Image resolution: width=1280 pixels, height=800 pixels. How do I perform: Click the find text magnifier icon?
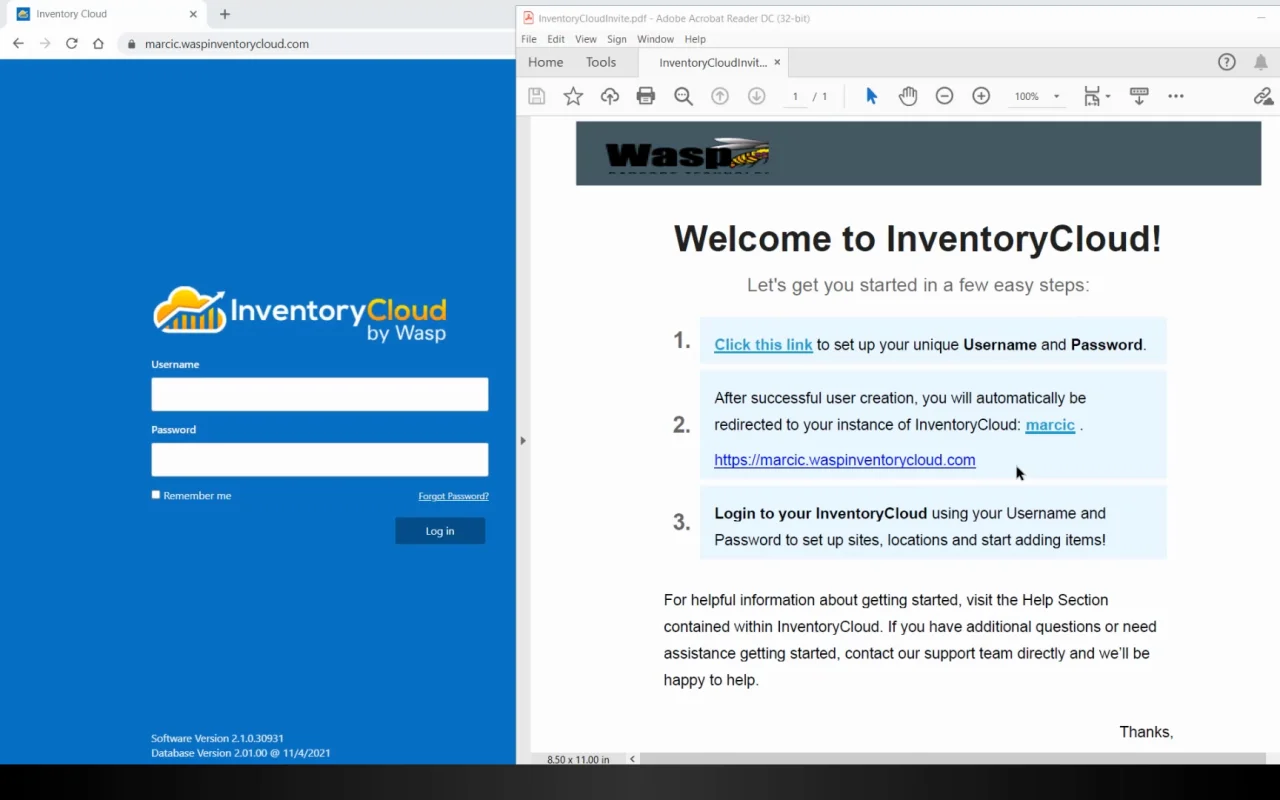[683, 96]
